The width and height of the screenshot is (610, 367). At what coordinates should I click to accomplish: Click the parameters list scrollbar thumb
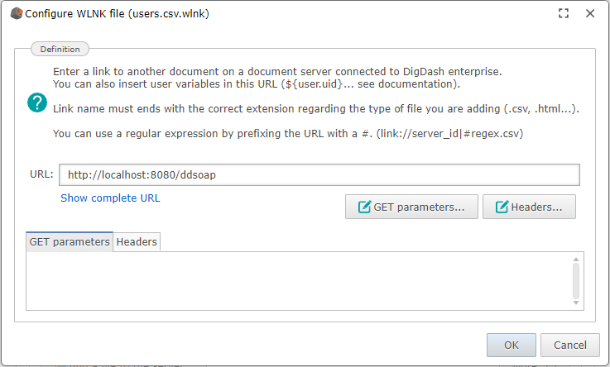tap(576, 281)
